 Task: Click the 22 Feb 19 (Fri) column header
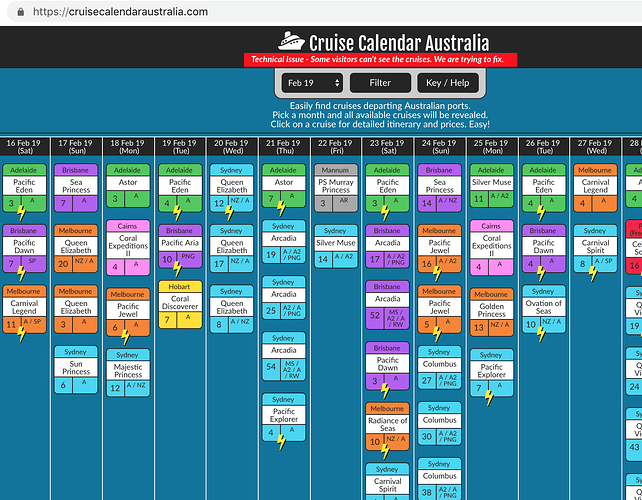[x=336, y=147]
